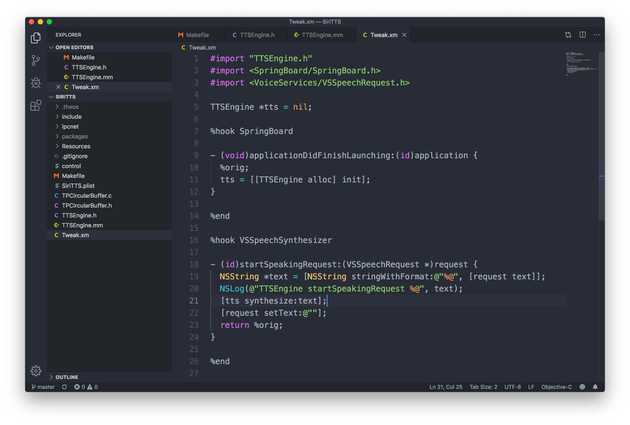Change the Tab Size: 2 setting
630x425 pixels.
coord(483,387)
